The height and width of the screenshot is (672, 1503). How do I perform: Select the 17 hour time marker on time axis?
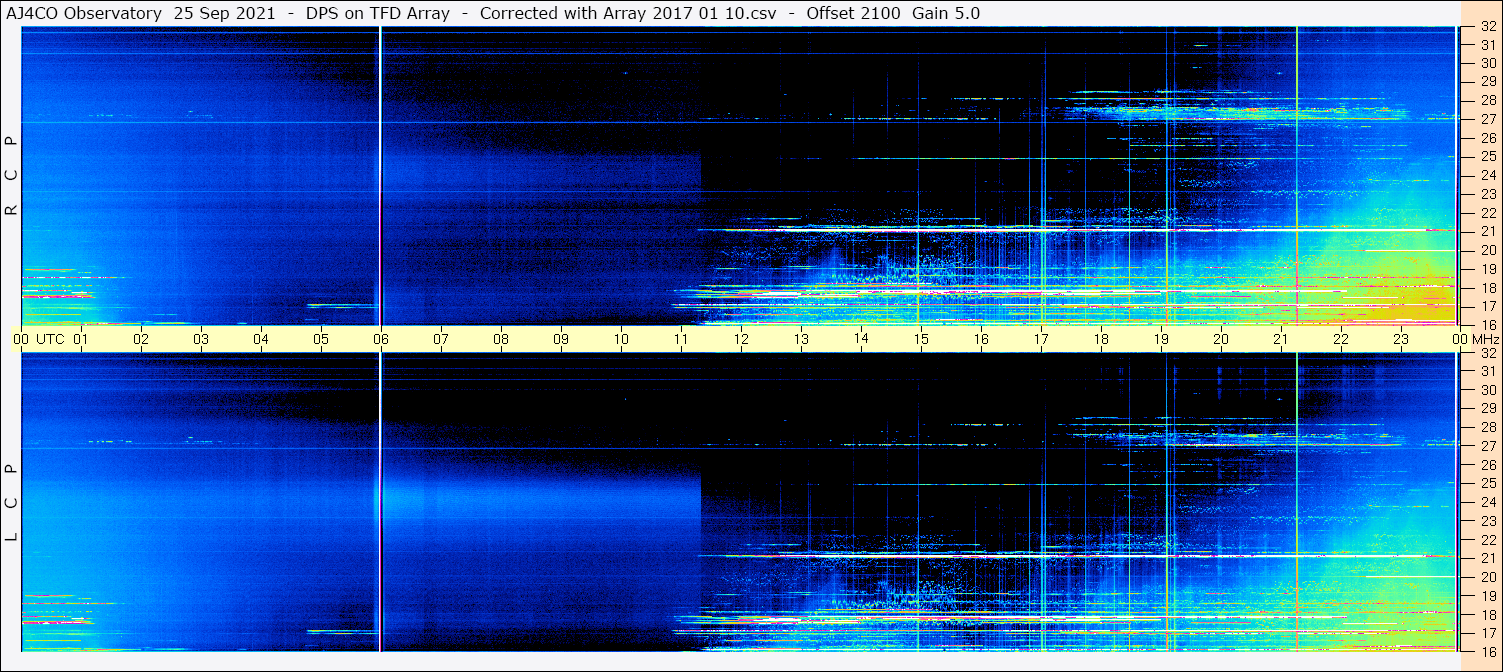point(1041,339)
